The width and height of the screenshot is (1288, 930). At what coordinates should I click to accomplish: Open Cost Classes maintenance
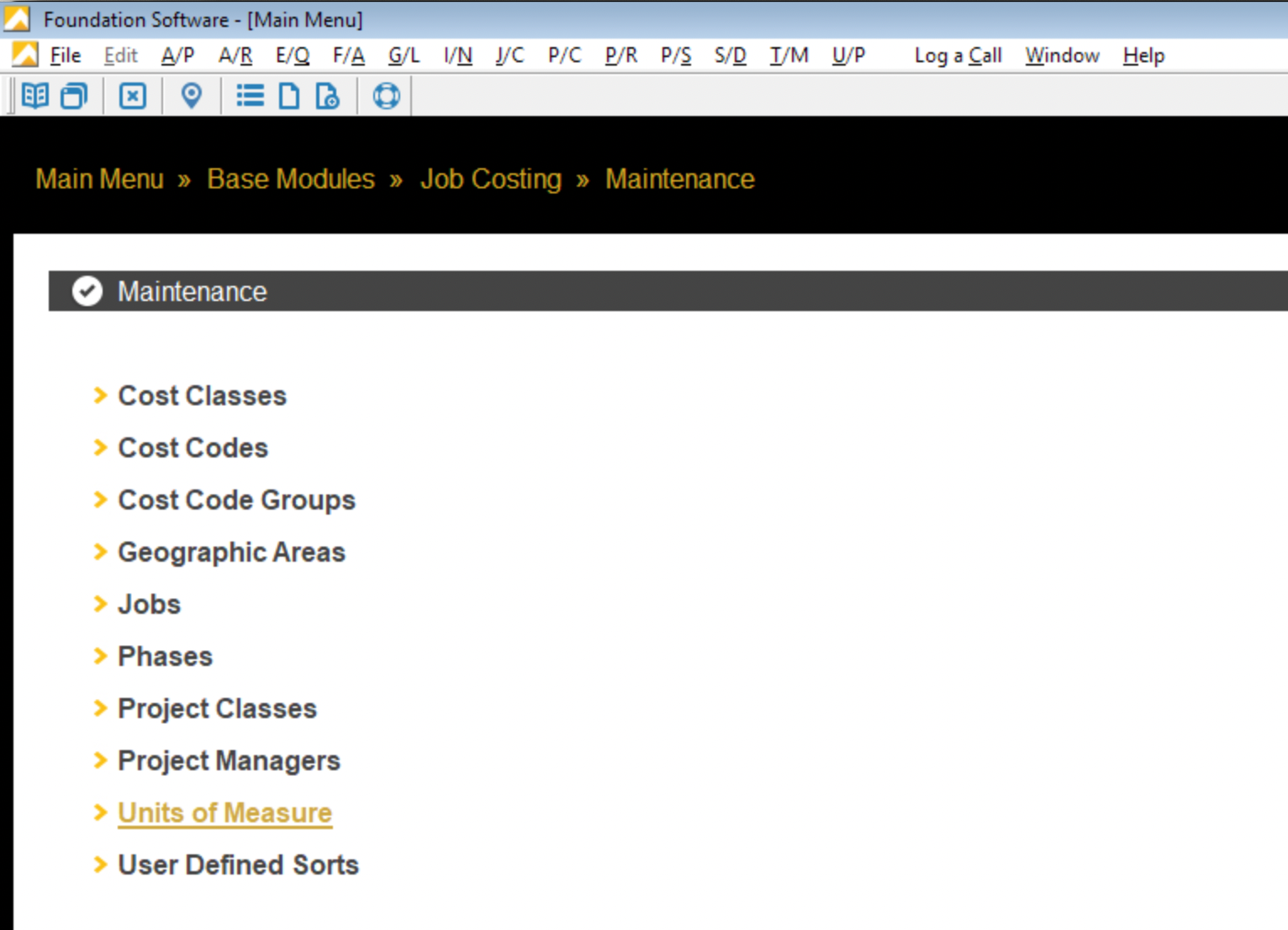[x=202, y=395]
